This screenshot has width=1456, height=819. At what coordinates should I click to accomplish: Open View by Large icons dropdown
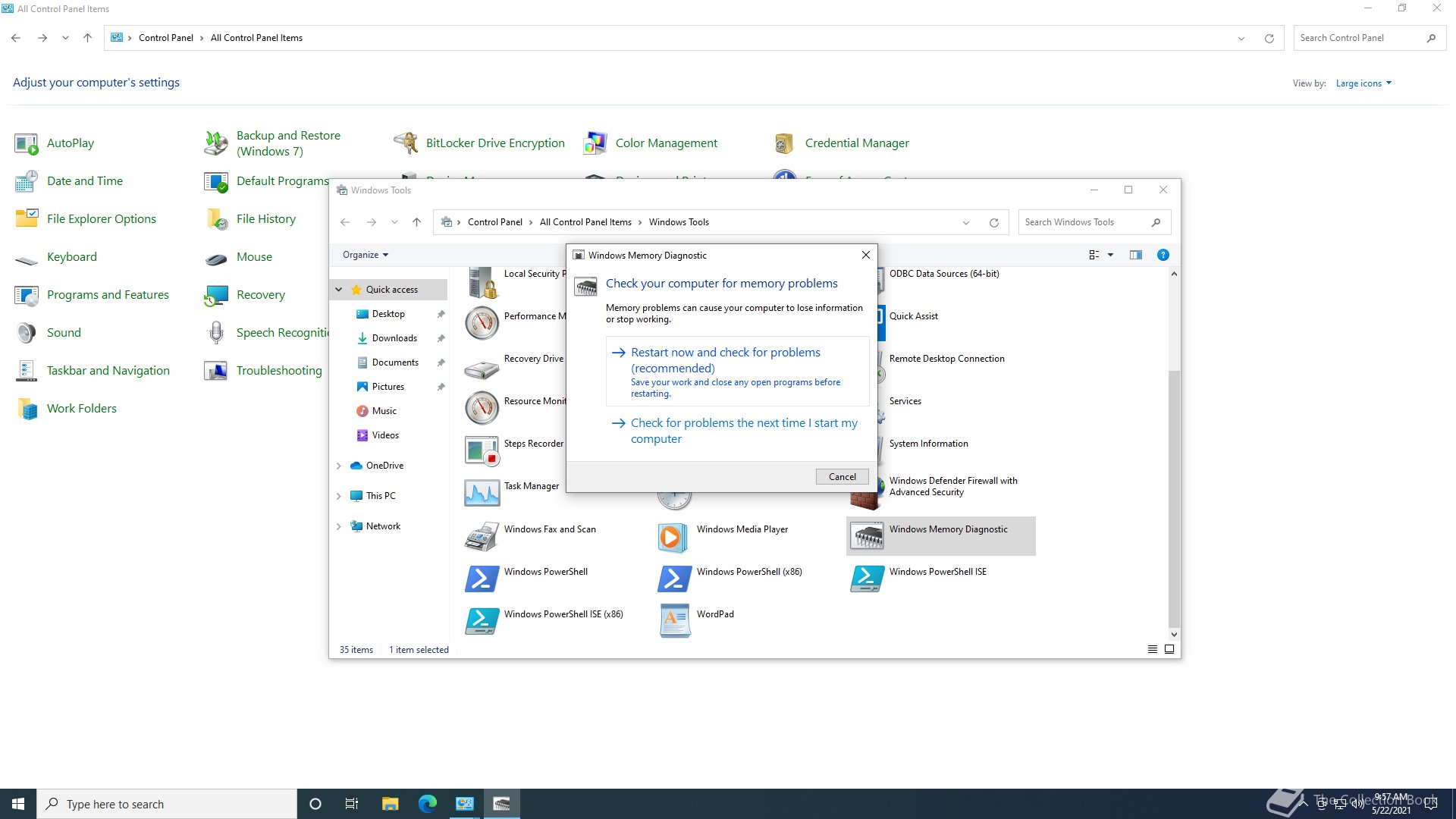click(1363, 83)
